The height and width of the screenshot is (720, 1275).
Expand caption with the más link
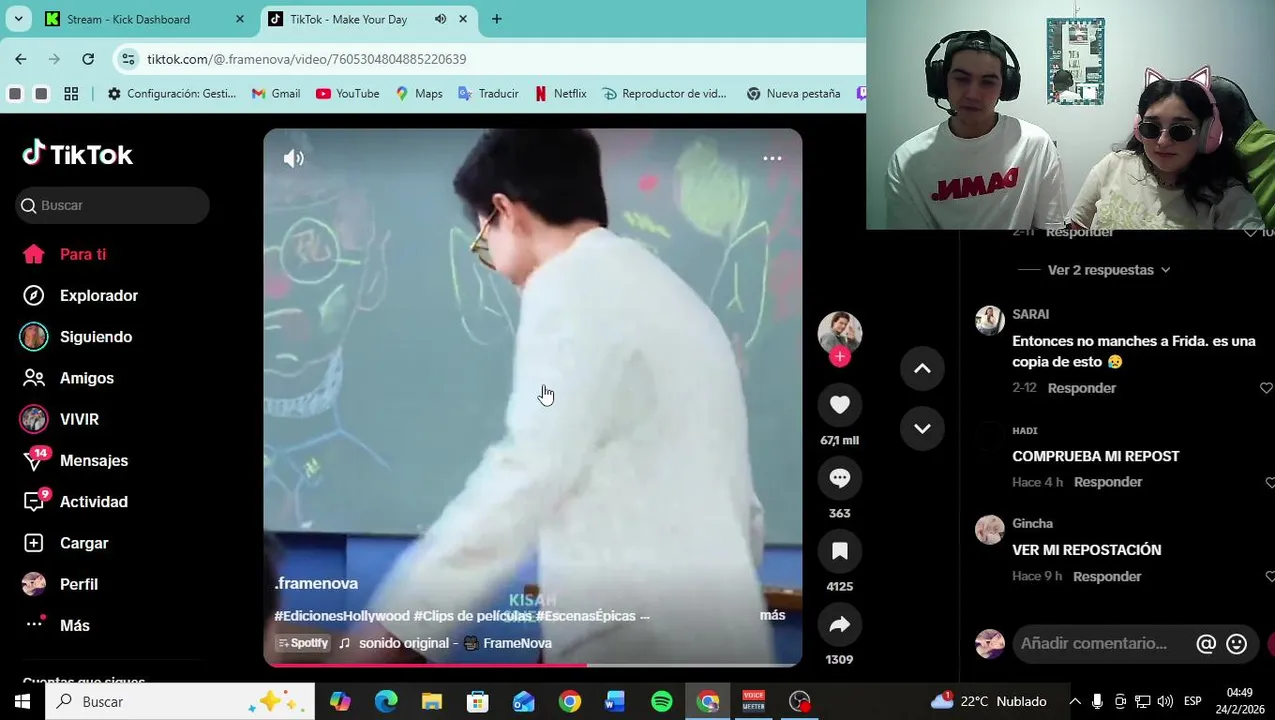[x=772, y=615]
